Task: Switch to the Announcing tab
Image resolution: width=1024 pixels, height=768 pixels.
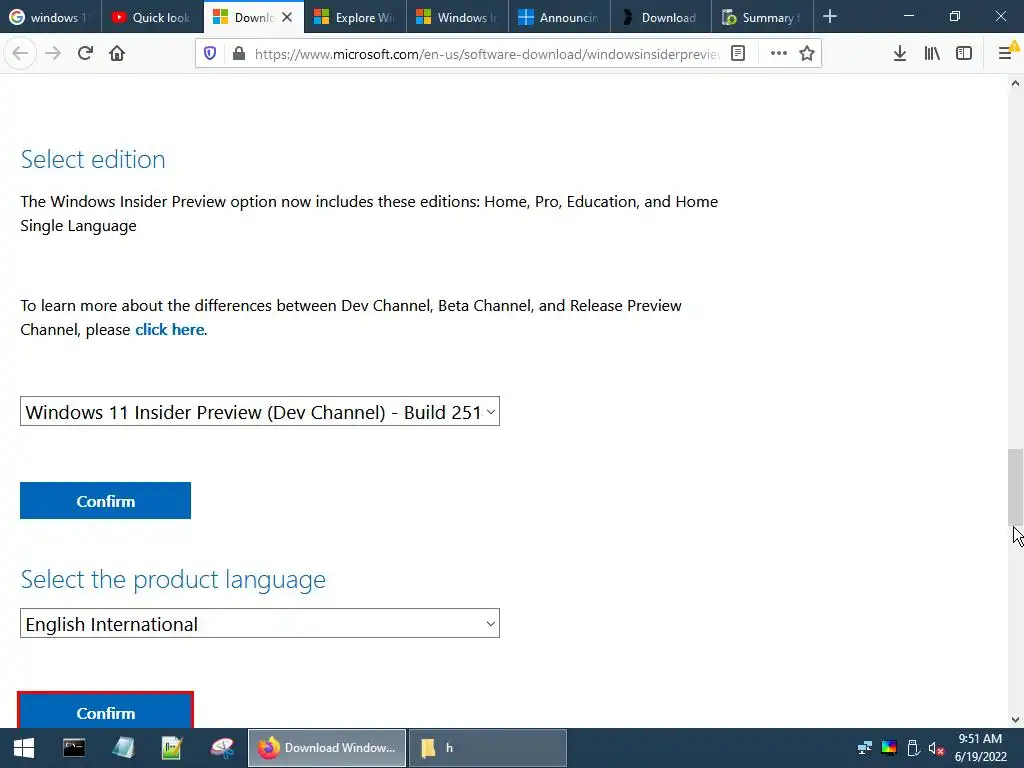Action: click(559, 17)
